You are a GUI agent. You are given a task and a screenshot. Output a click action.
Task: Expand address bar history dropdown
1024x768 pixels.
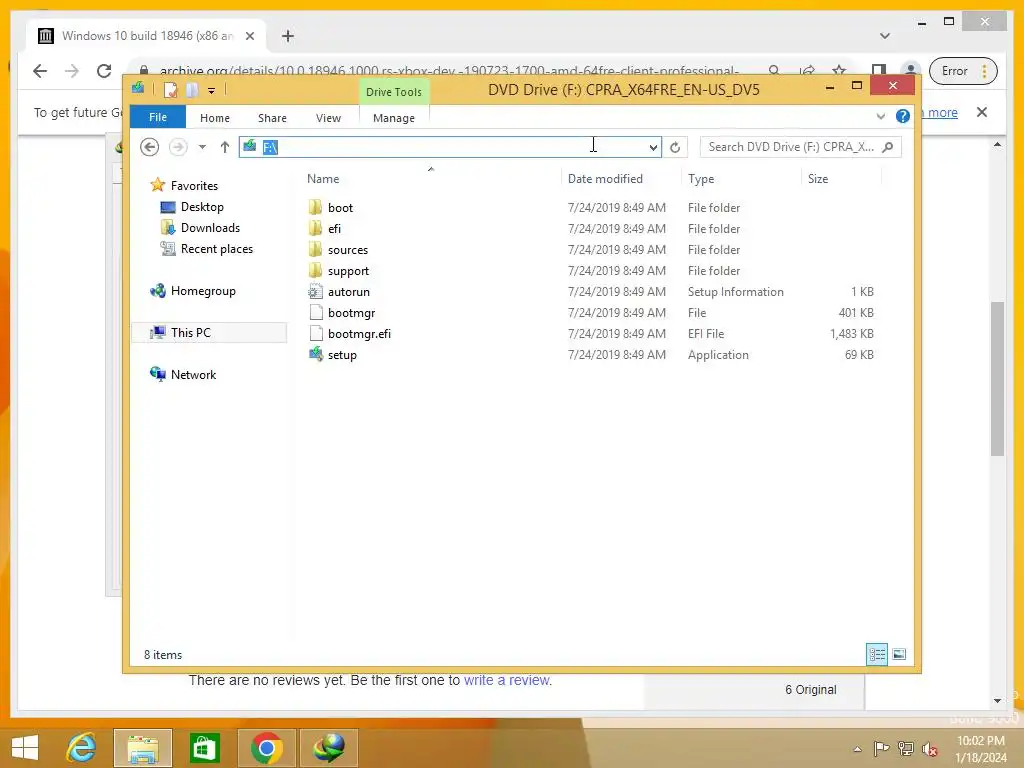click(653, 147)
